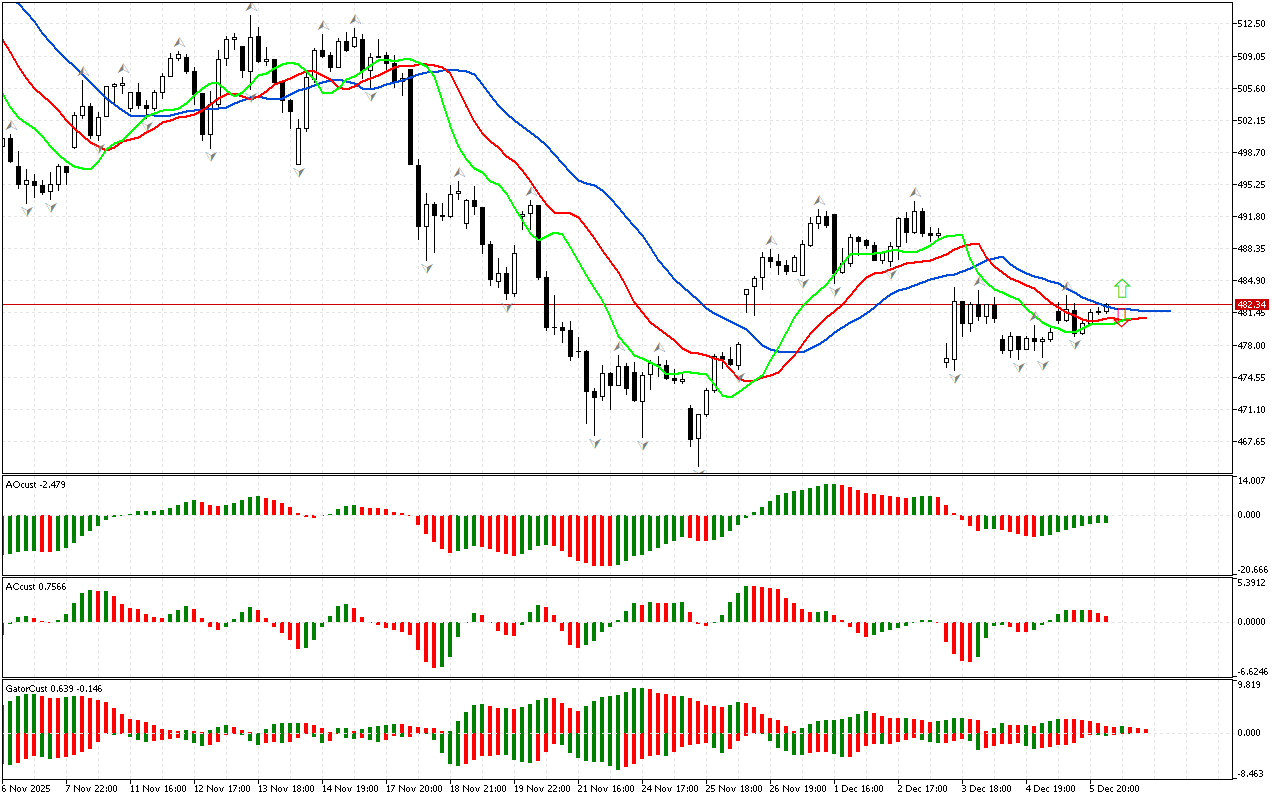Click the 512.50 price scale value

pos(1254,24)
